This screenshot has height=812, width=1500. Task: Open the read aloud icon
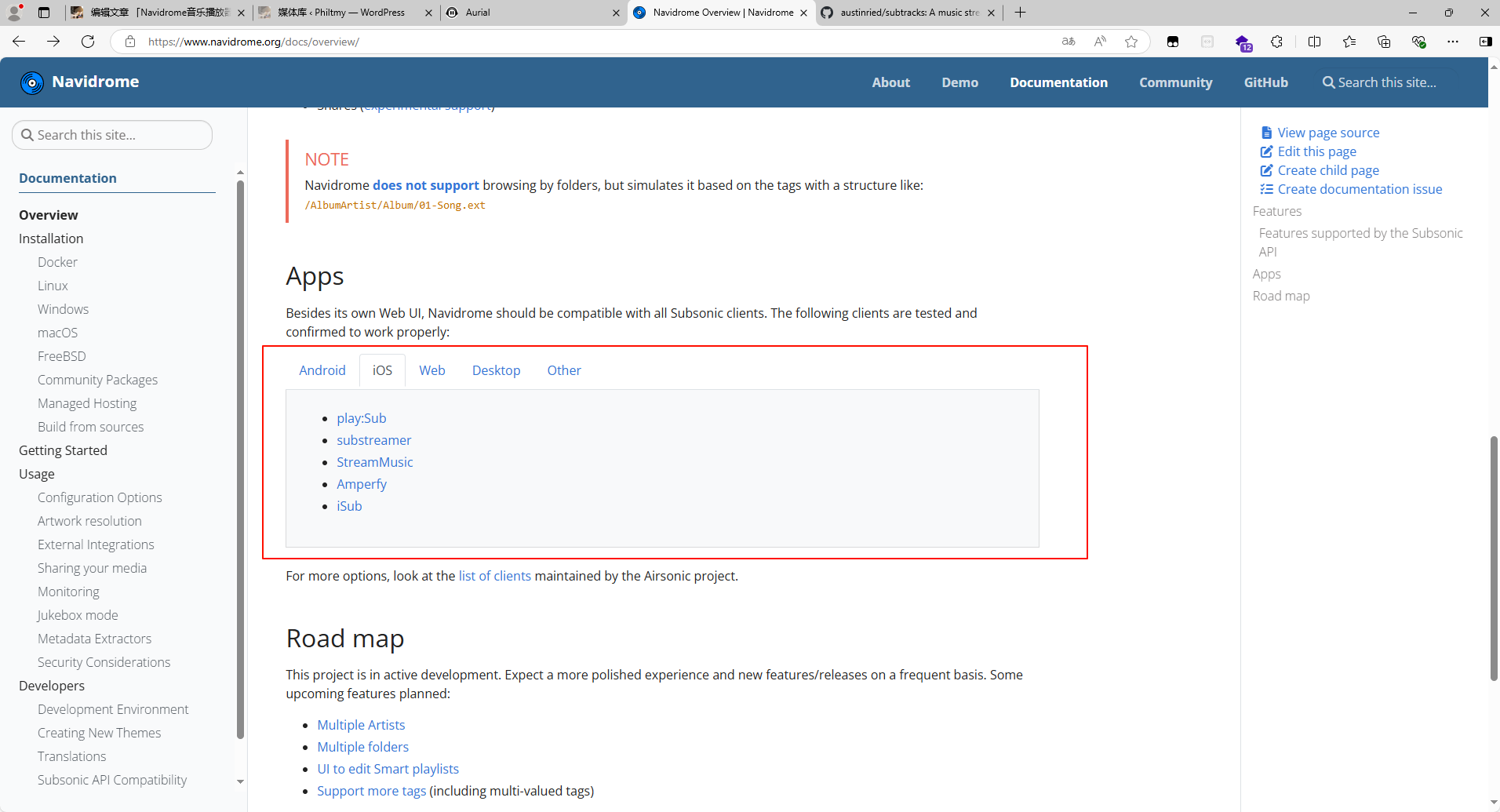[x=1100, y=42]
